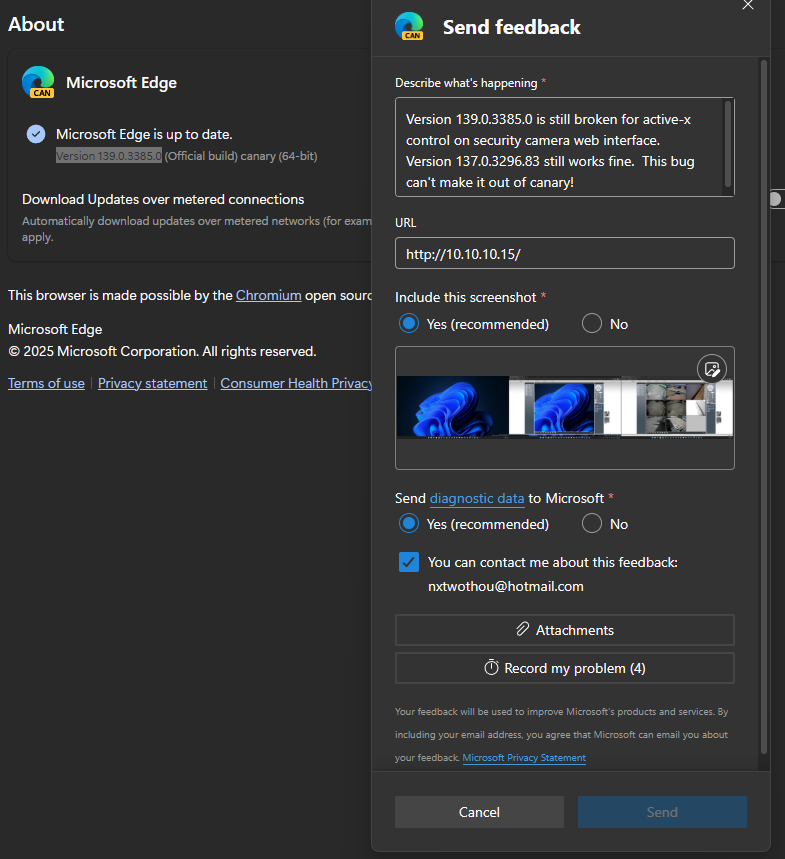
Task: Click the Edge Canary logo in Send feedback header
Action: click(409, 26)
